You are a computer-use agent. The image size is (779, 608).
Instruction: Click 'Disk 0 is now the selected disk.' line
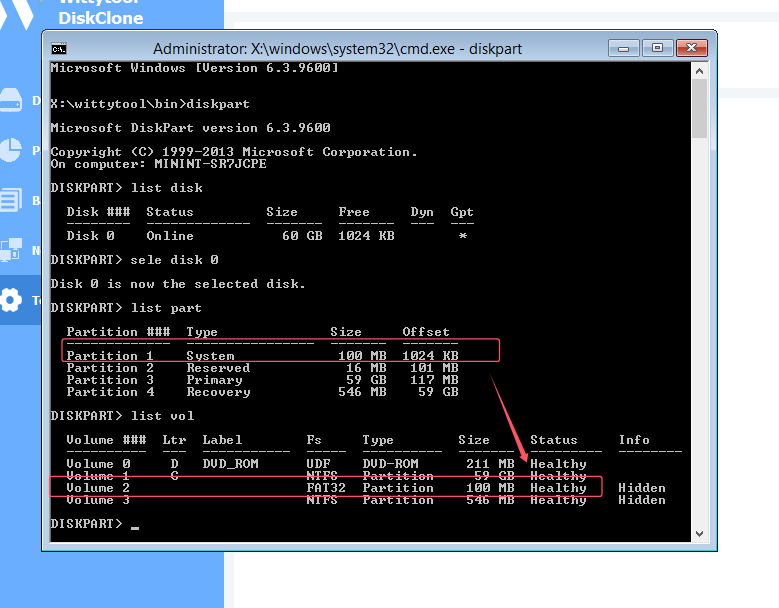pos(178,284)
